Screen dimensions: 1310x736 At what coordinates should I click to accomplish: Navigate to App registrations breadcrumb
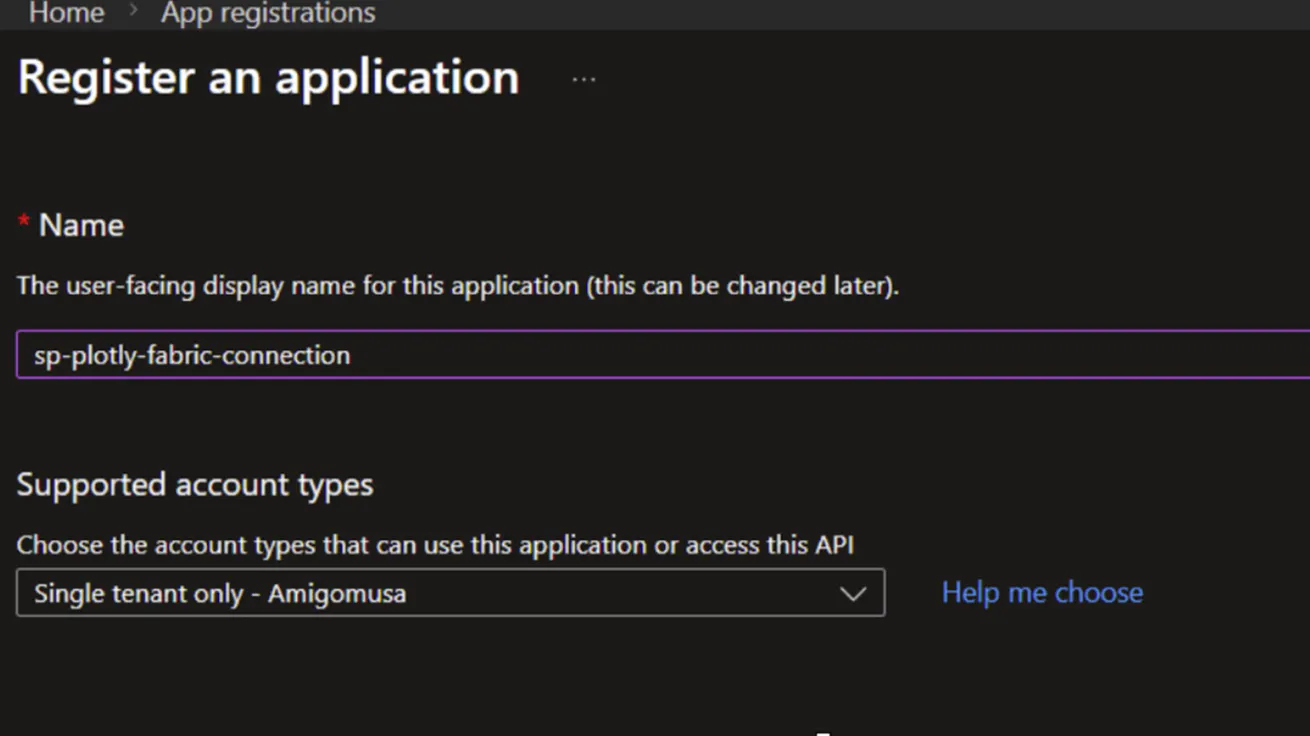(x=267, y=13)
